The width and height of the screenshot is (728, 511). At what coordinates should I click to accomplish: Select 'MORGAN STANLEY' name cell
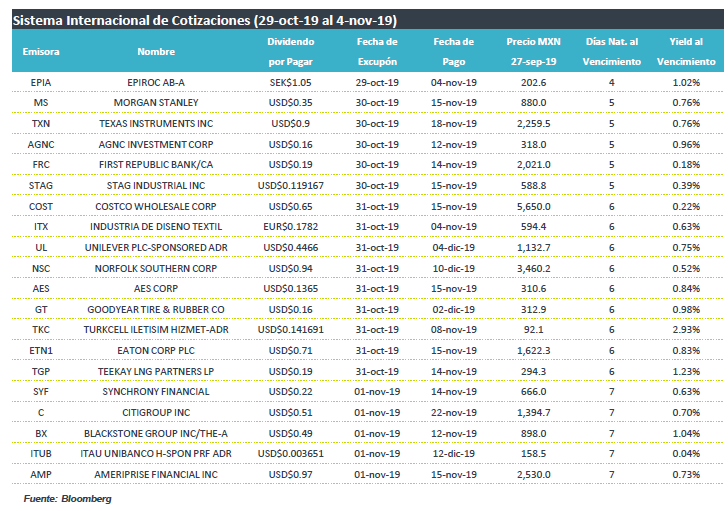click(x=156, y=103)
